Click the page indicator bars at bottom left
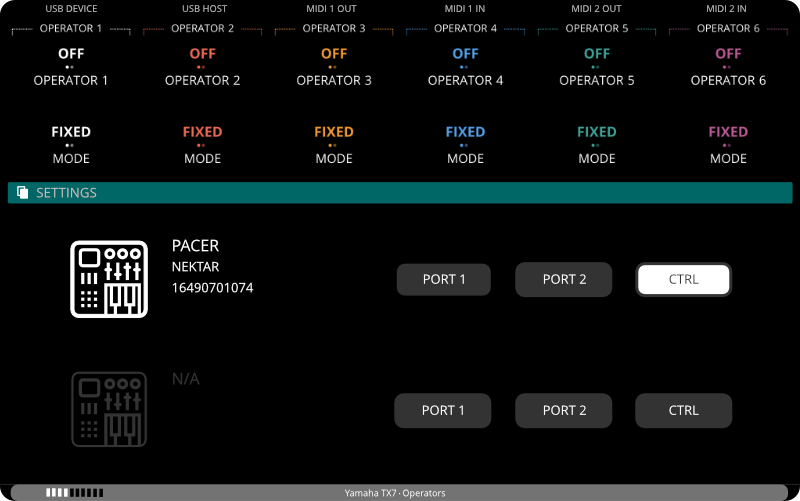This screenshot has height=501, width=800. coord(74,493)
